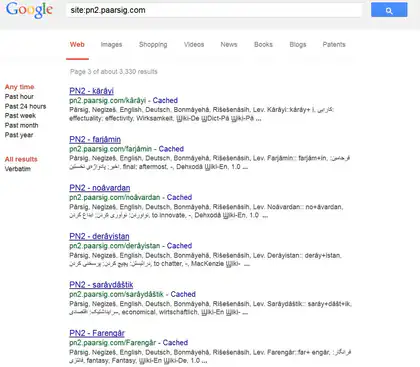Viewport: 420px width, 367px height.
Task: Filter results to Past 24 hours
Action: pos(25,106)
